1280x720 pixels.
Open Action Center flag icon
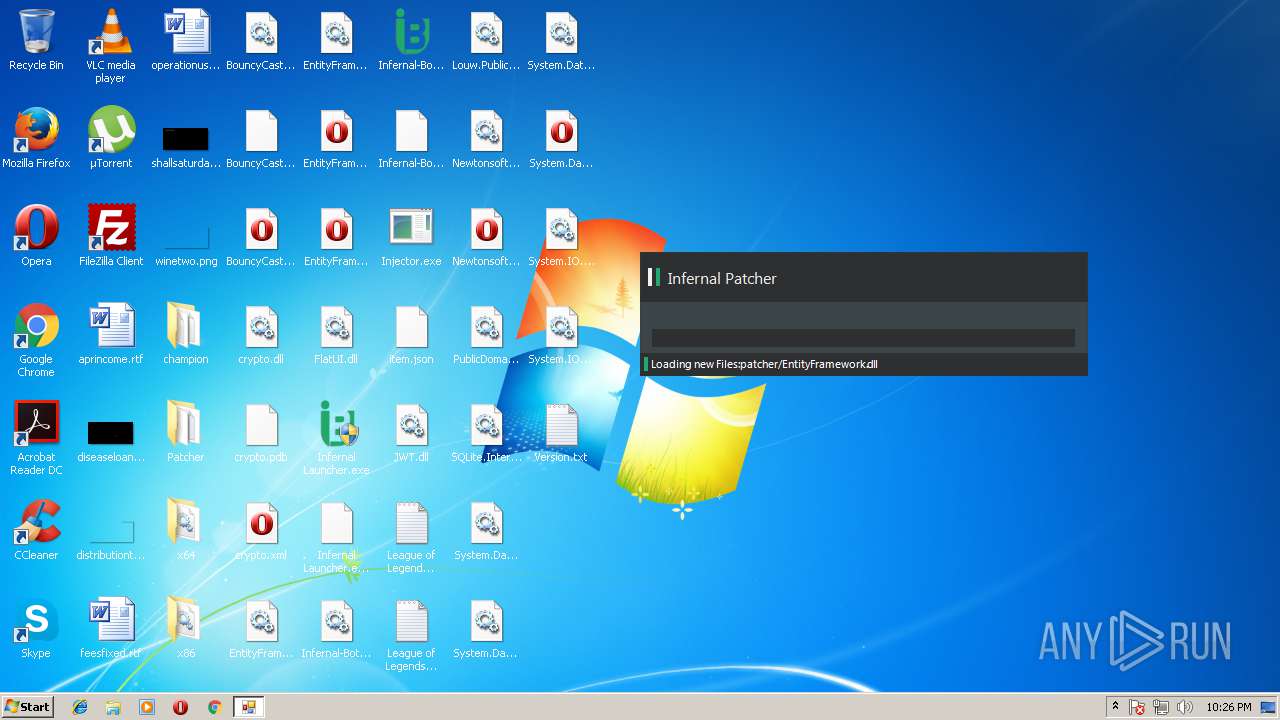[x=1137, y=707]
